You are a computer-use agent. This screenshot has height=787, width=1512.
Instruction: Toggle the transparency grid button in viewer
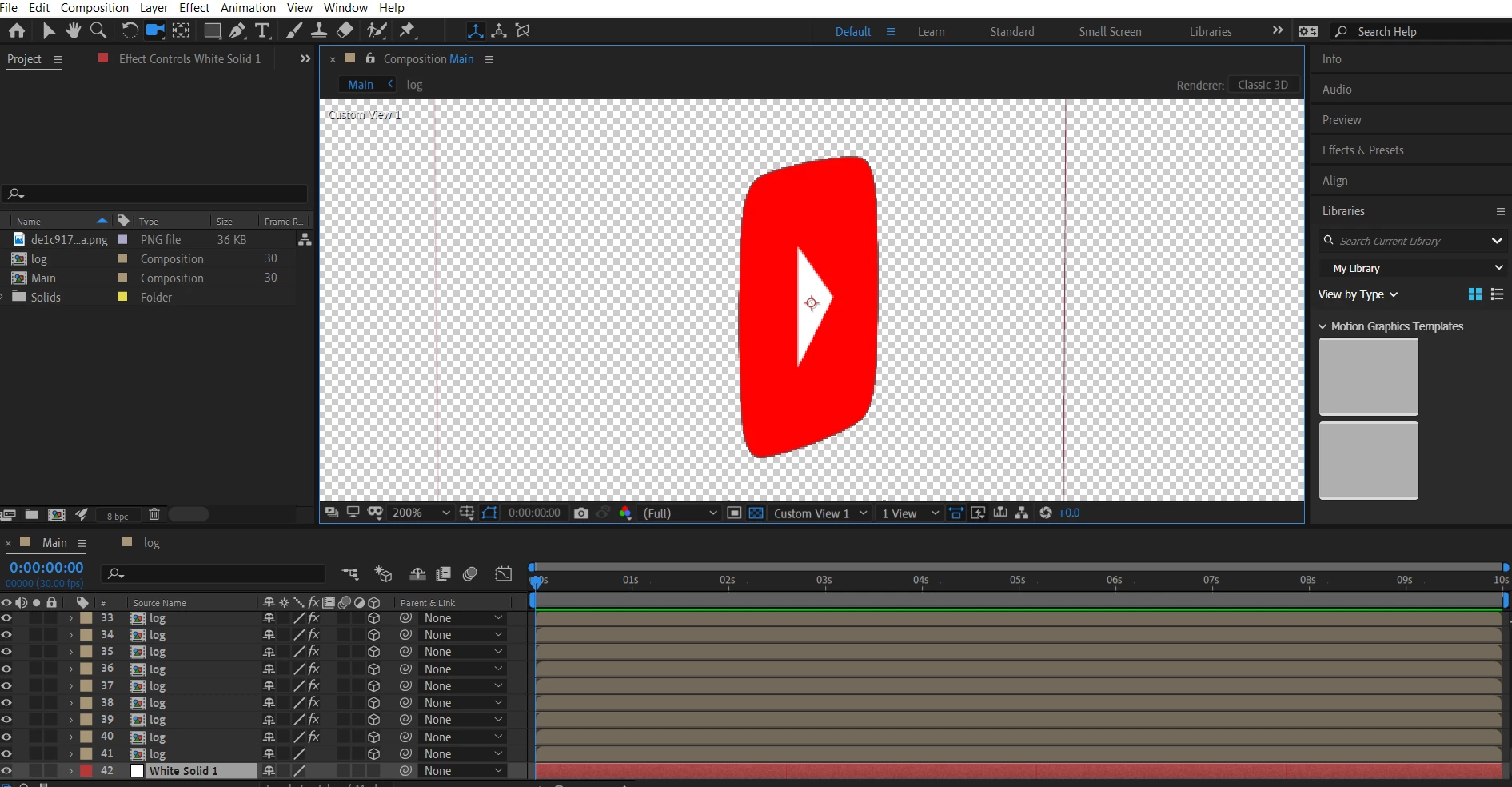click(x=756, y=513)
